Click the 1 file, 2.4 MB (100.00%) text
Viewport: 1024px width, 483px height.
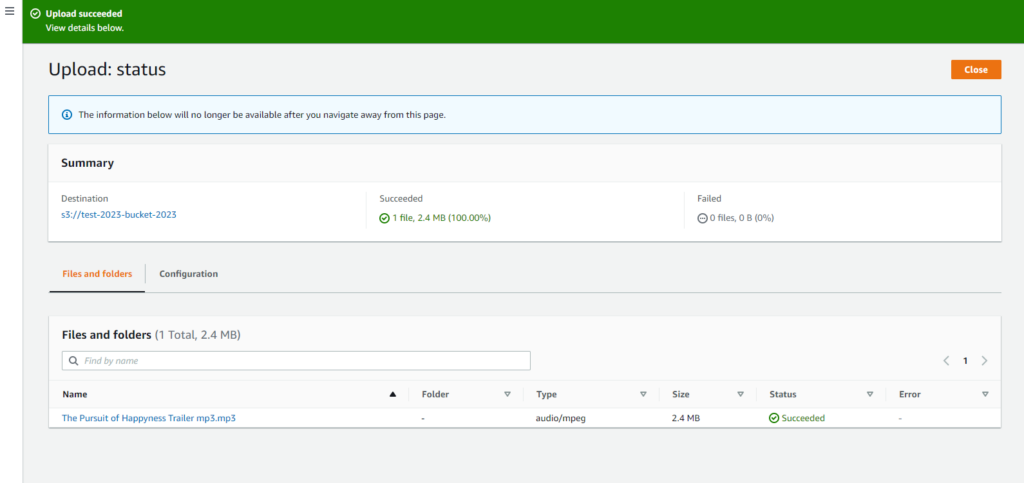[441, 218]
